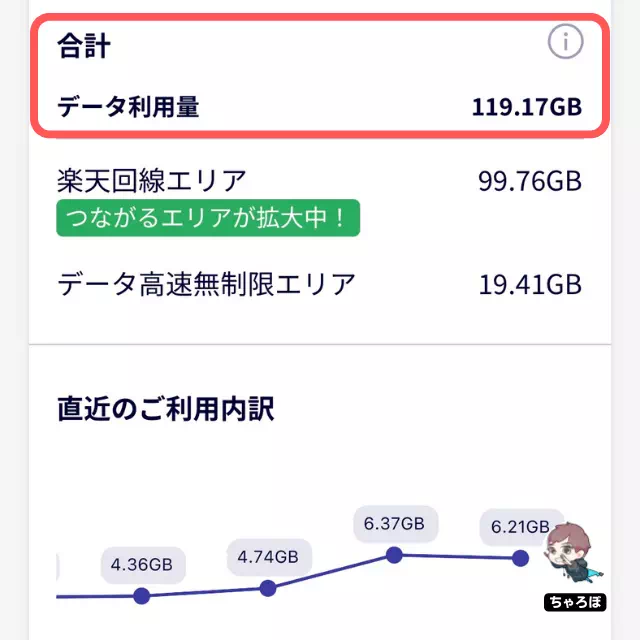This screenshot has height=640, width=640.
Task: Select the 4.74GB graph data point
Action: pos(268,588)
